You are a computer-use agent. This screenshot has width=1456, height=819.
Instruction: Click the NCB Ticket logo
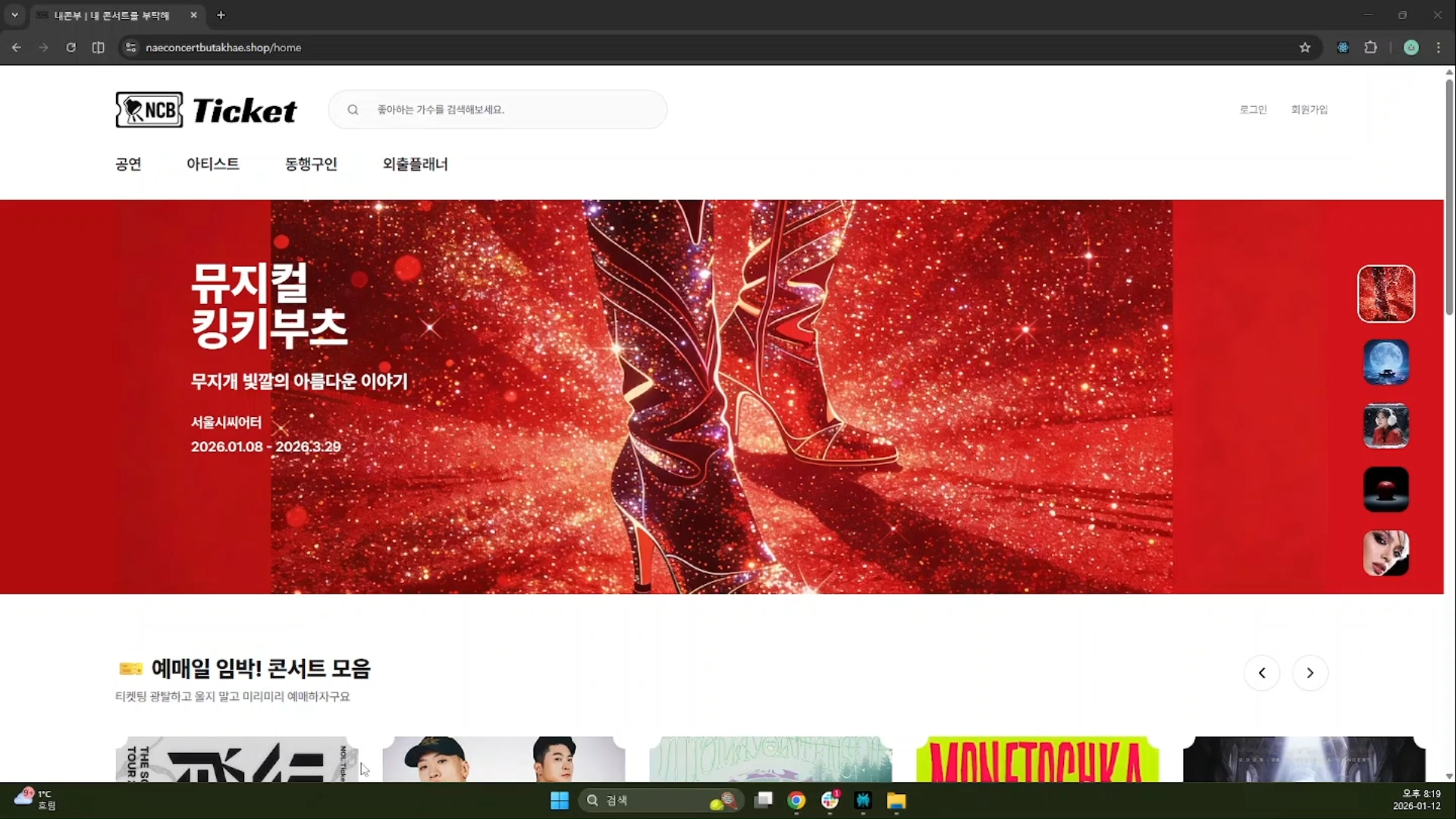pyautogui.click(x=206, y=110)
